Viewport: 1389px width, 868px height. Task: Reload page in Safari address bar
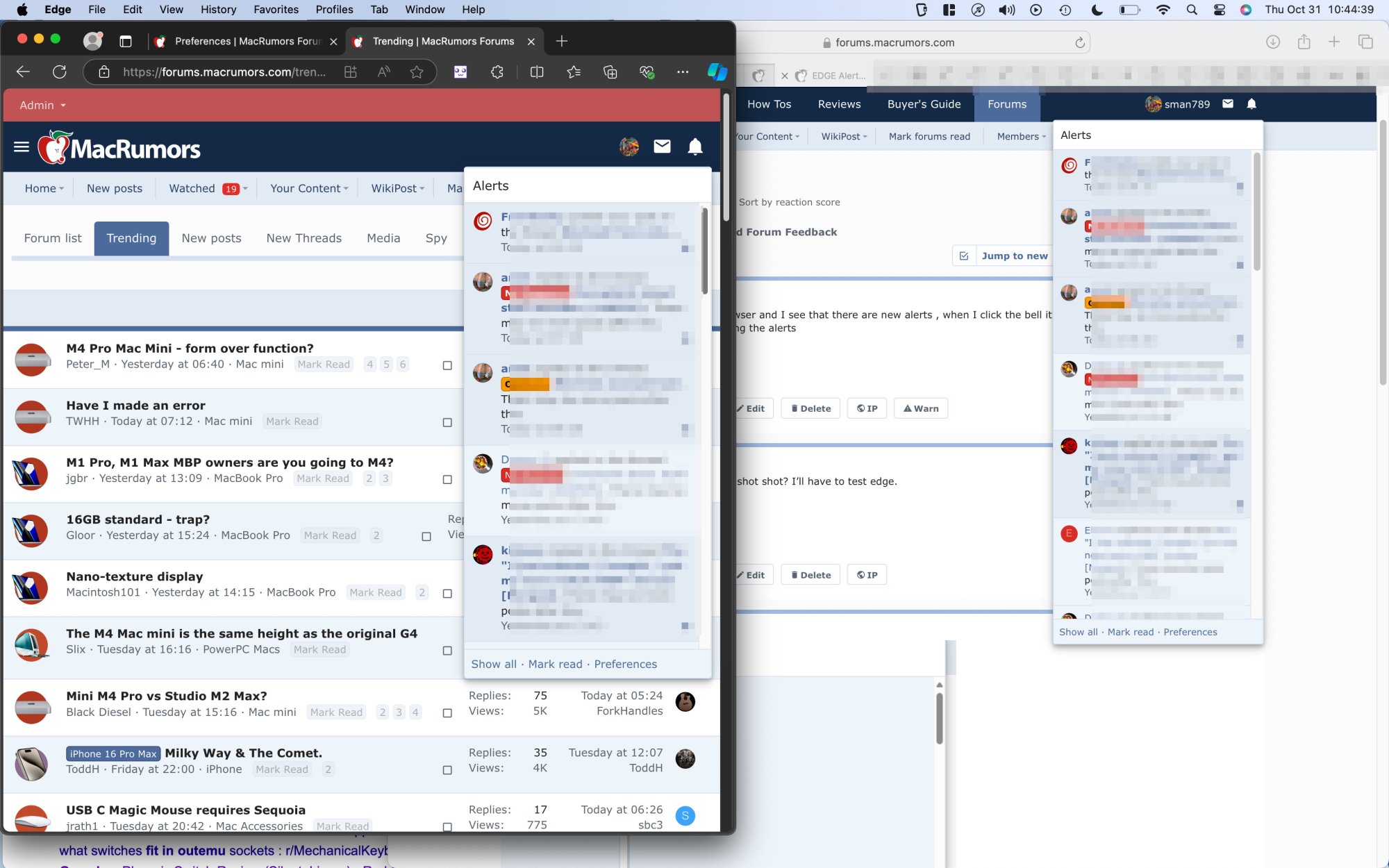[1080, 42]
